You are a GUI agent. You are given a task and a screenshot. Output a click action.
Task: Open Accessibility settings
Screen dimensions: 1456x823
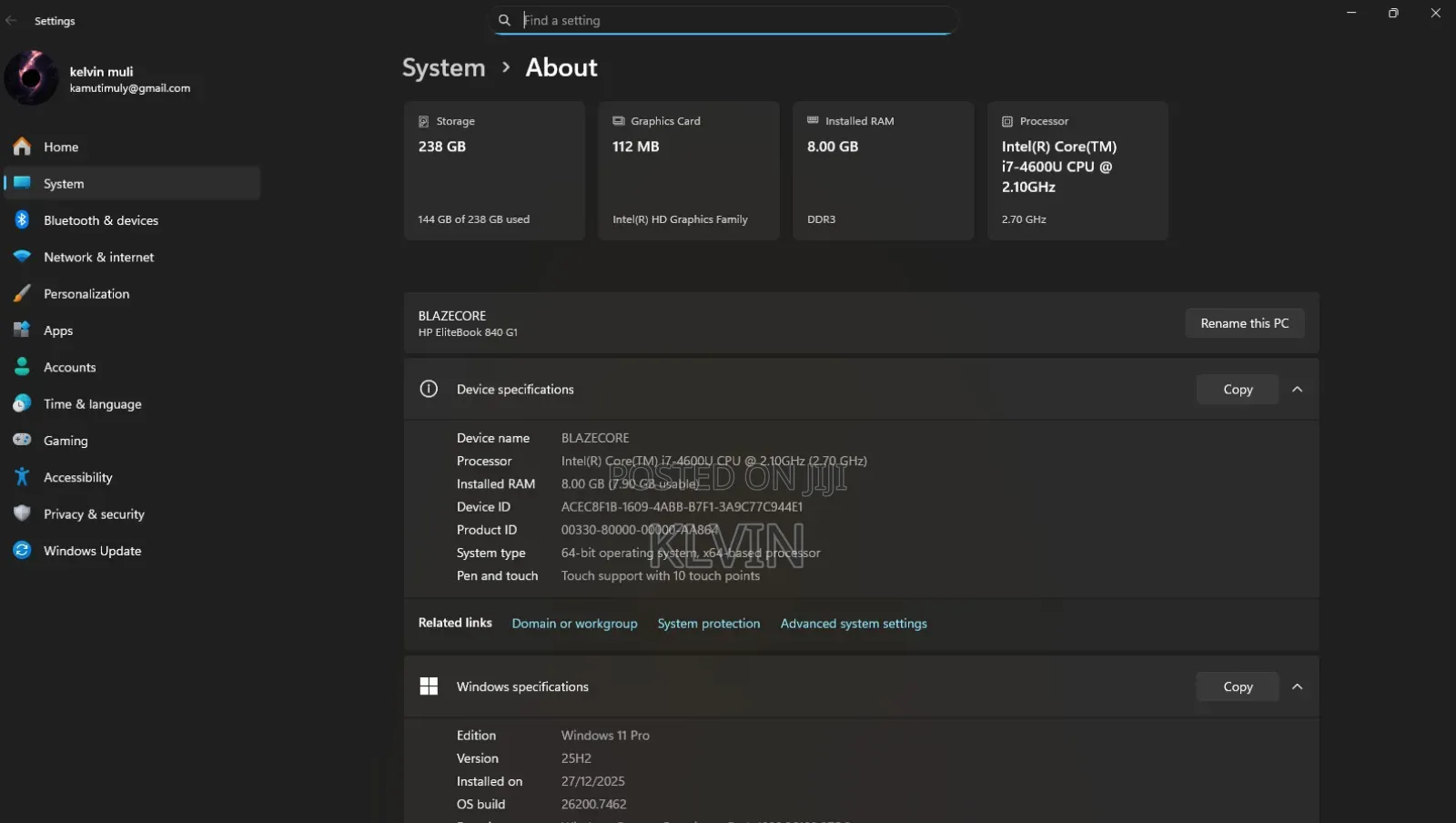tap(133, 477)
